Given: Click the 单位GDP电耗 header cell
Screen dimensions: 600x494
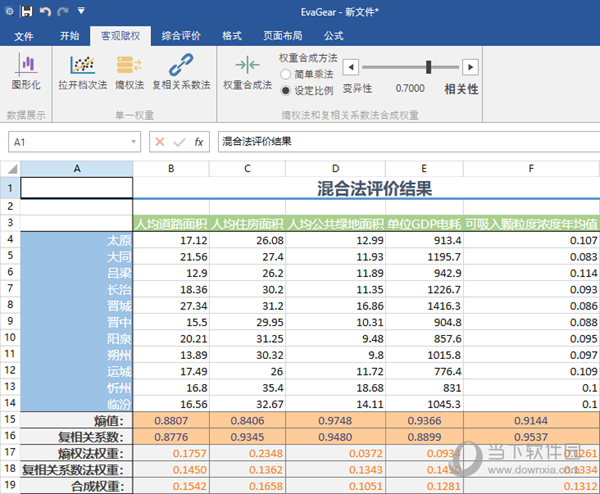Looking at the screenshot, I should pos(424,224).
